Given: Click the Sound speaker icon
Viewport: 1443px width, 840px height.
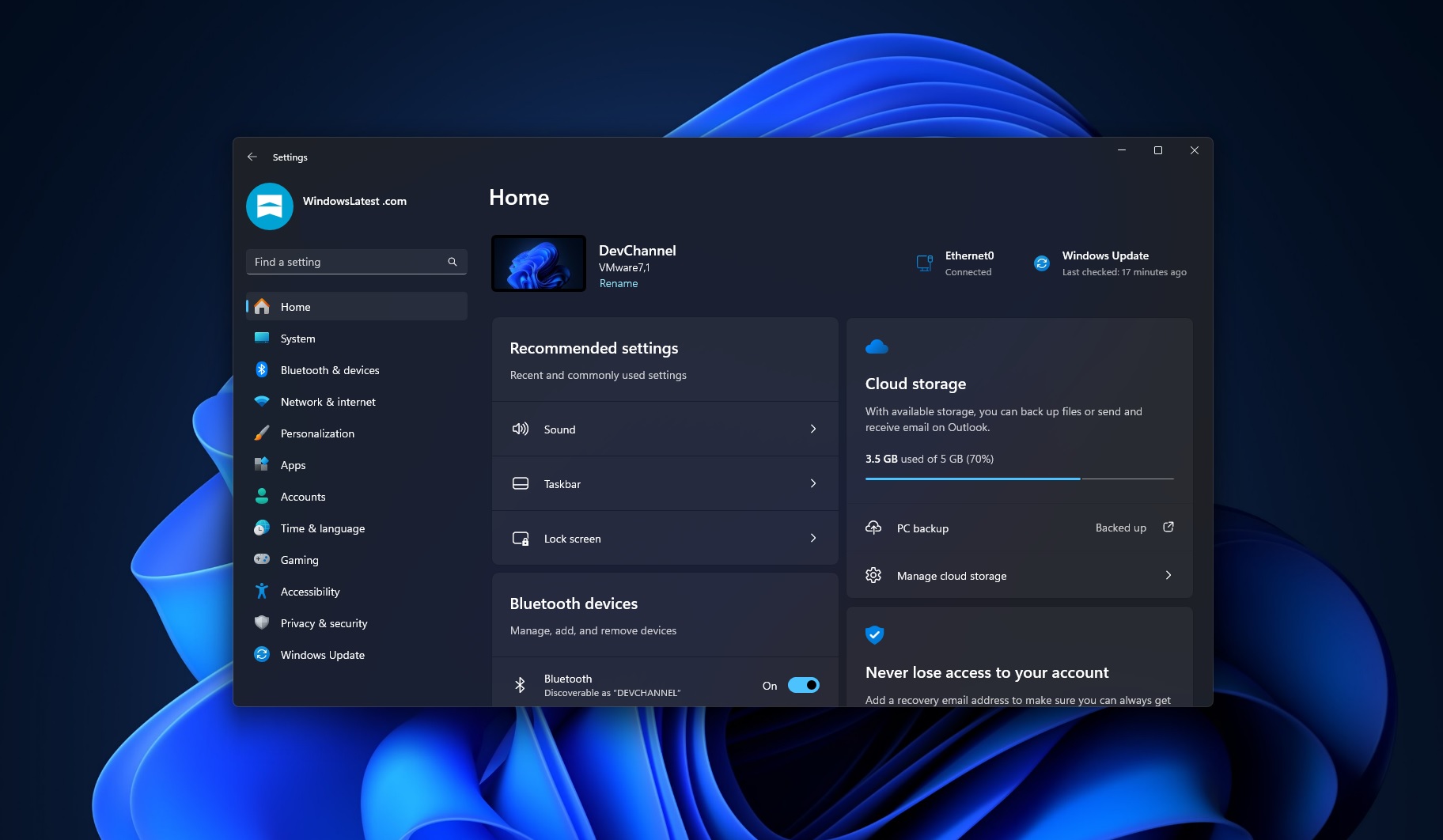Looking at the screenshot, I should click(521, 429).
